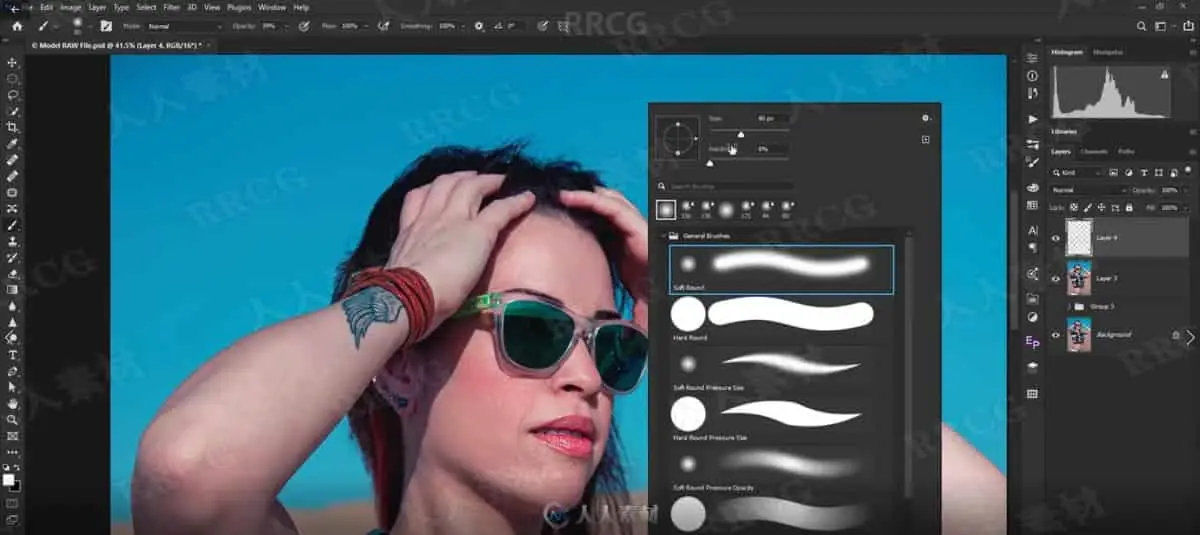This screenshot has width=1200, height=535.
Task: Click the Home icon in options bar
Action: (17, 26)
